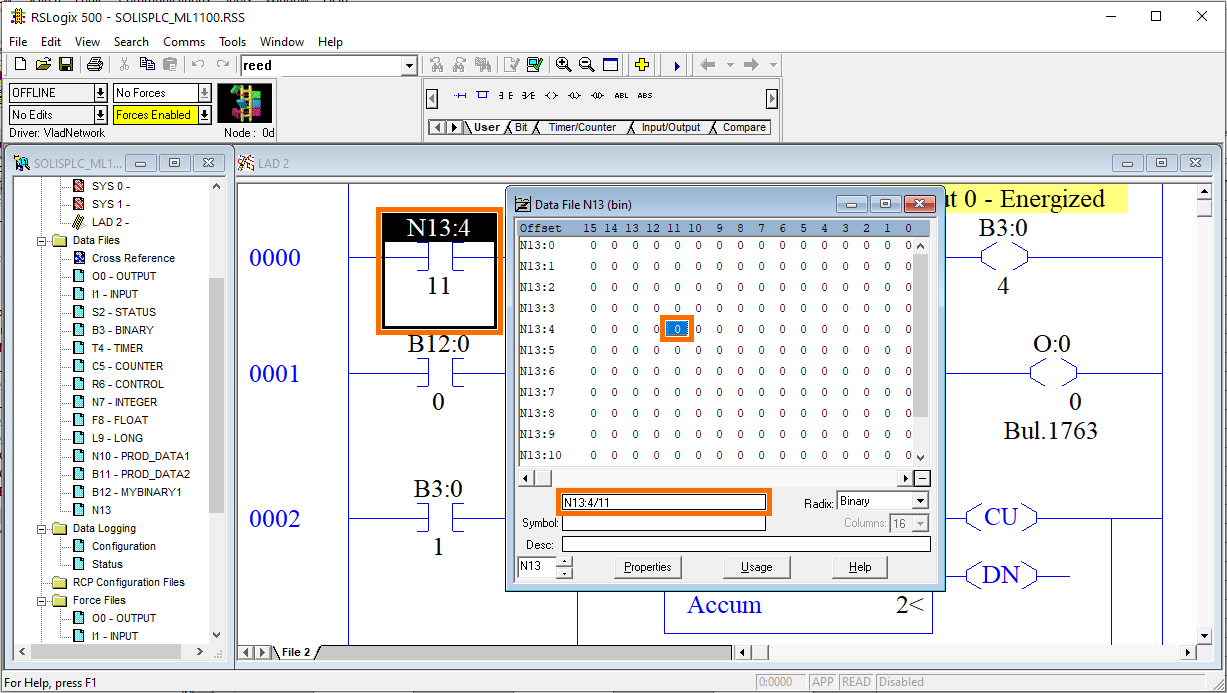Increment the N13 file number stepper
This screenshot has height=693, width=1227.
point(565,562)
